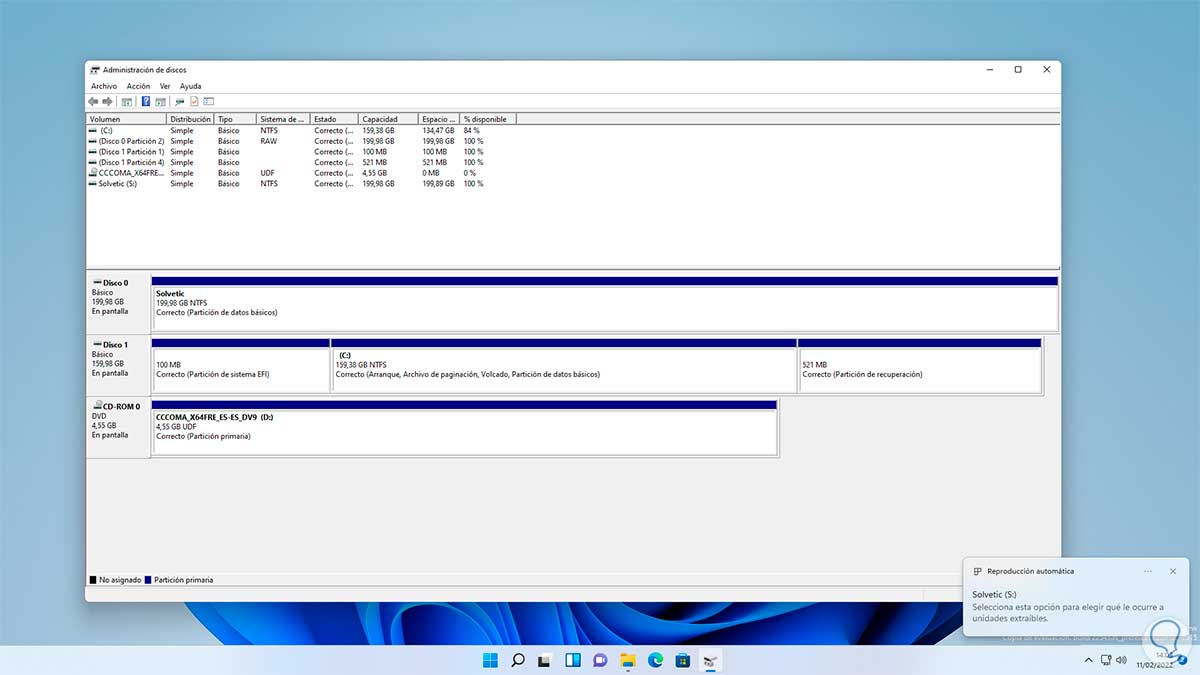Open the Archivo menu

(104, 86)
